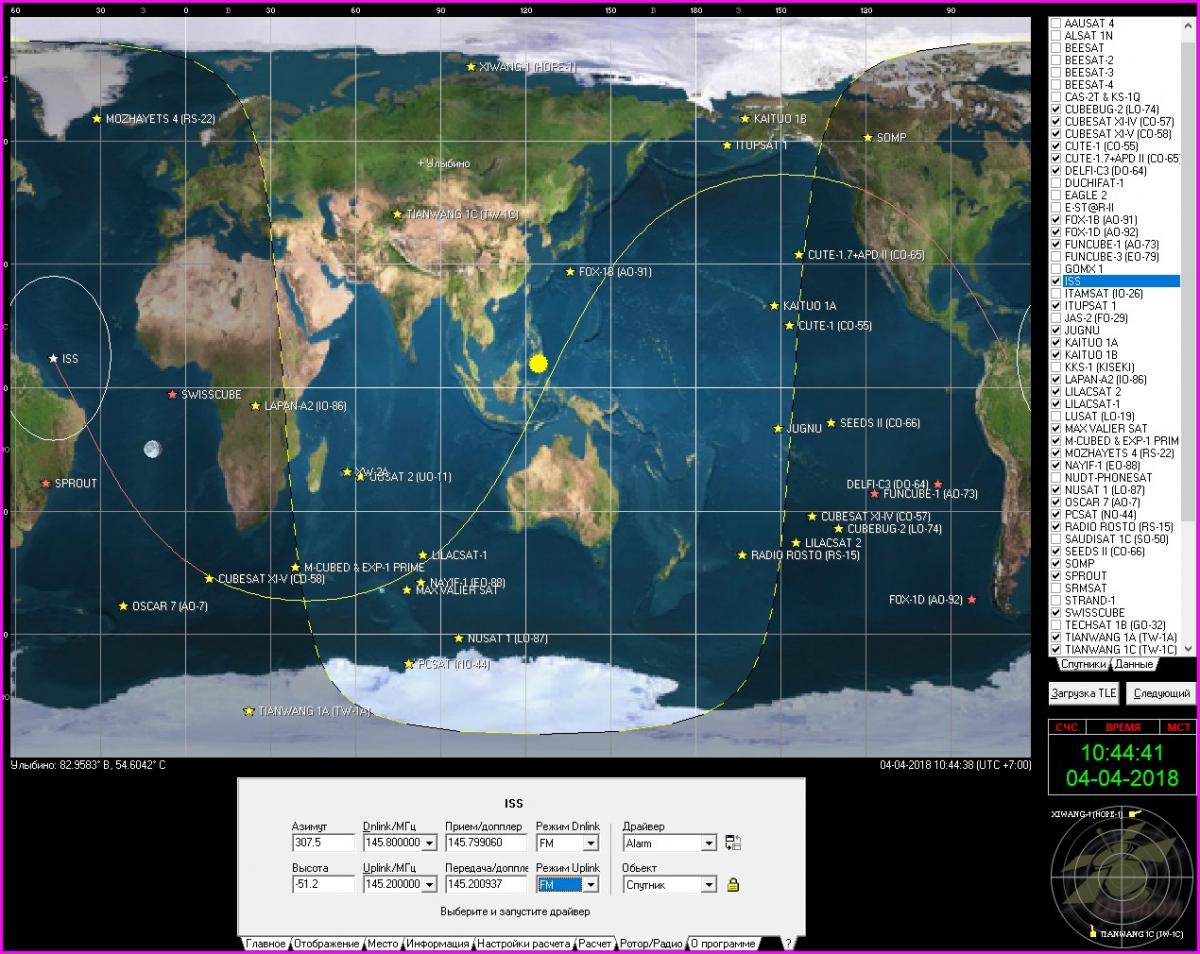
Task: Click the satellite list scrollbar down arrow
Action: pos(1187,649)
